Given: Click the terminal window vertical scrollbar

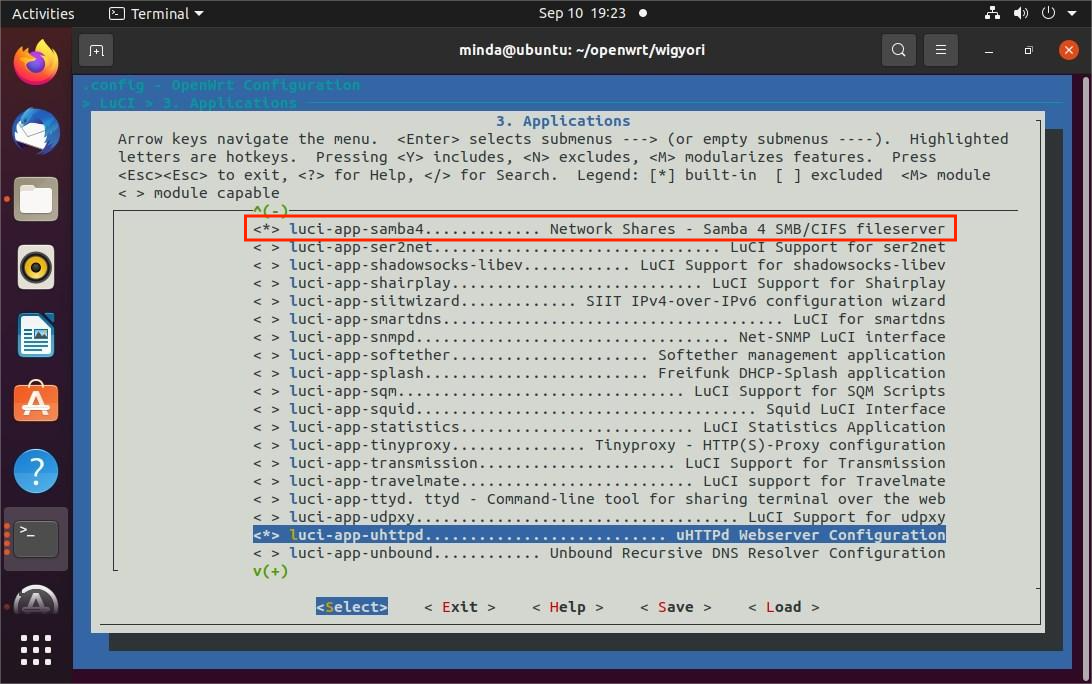Looking at the screenshot, I should coord(1087,376).
